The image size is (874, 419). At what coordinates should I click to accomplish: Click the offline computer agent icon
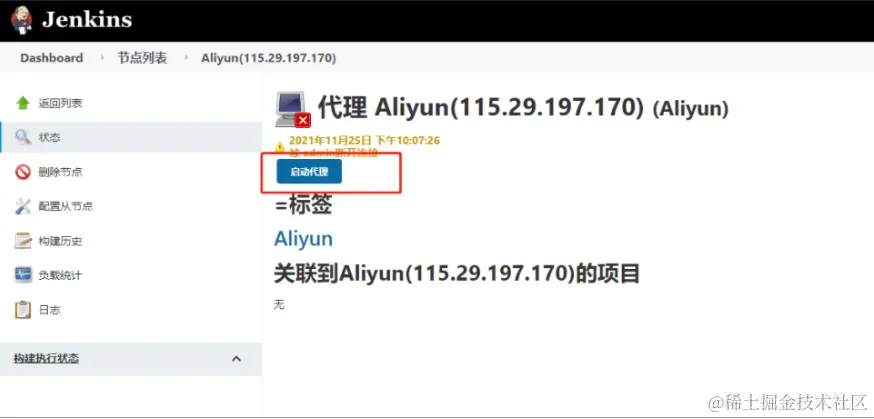point(292,109)
